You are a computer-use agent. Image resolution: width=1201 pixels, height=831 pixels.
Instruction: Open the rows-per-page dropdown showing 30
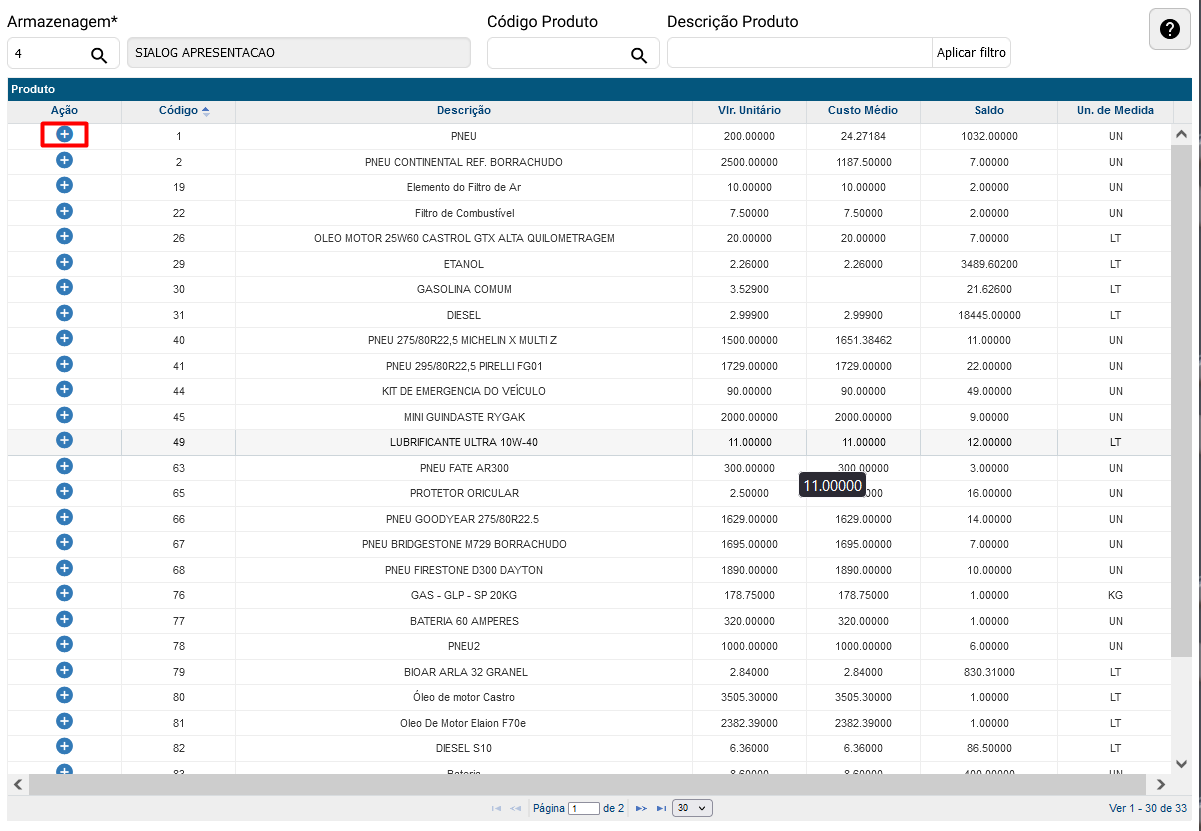692,808
